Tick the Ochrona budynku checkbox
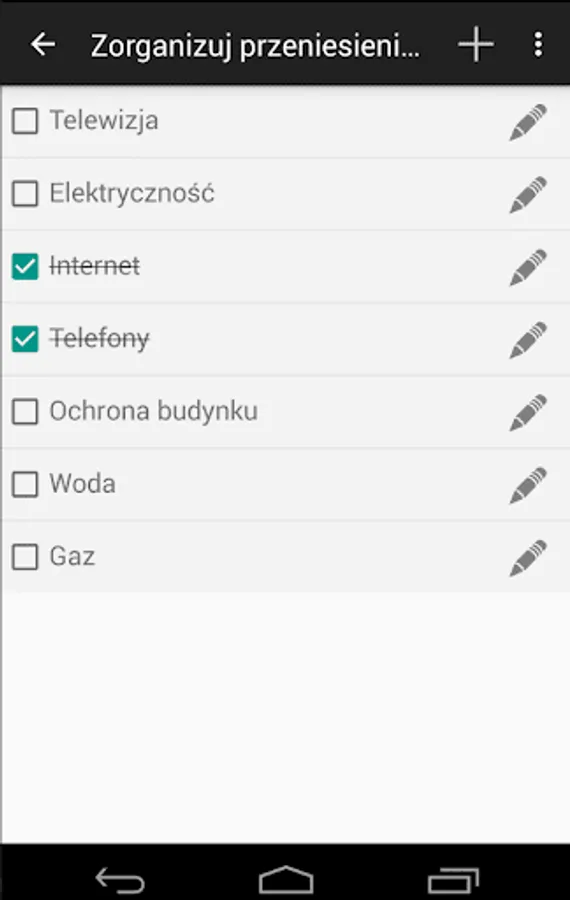This screenshot has width=570, height=900. 25,412
